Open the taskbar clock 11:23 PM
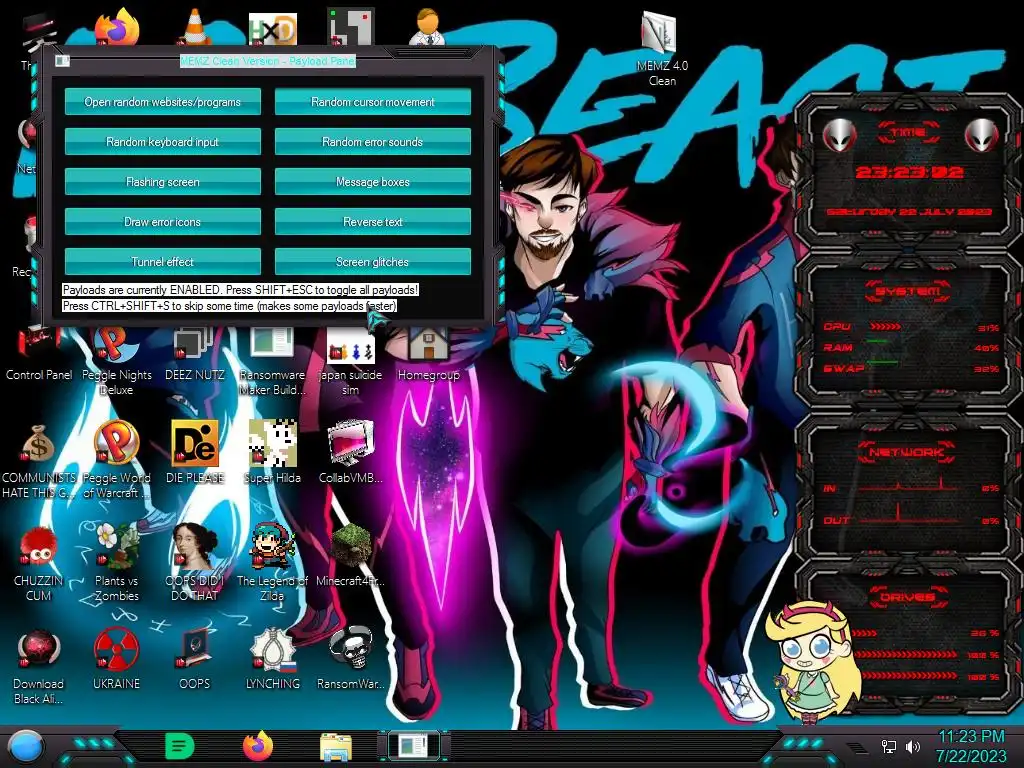This screenshot has width=1024, height=768. click(971, 746)
